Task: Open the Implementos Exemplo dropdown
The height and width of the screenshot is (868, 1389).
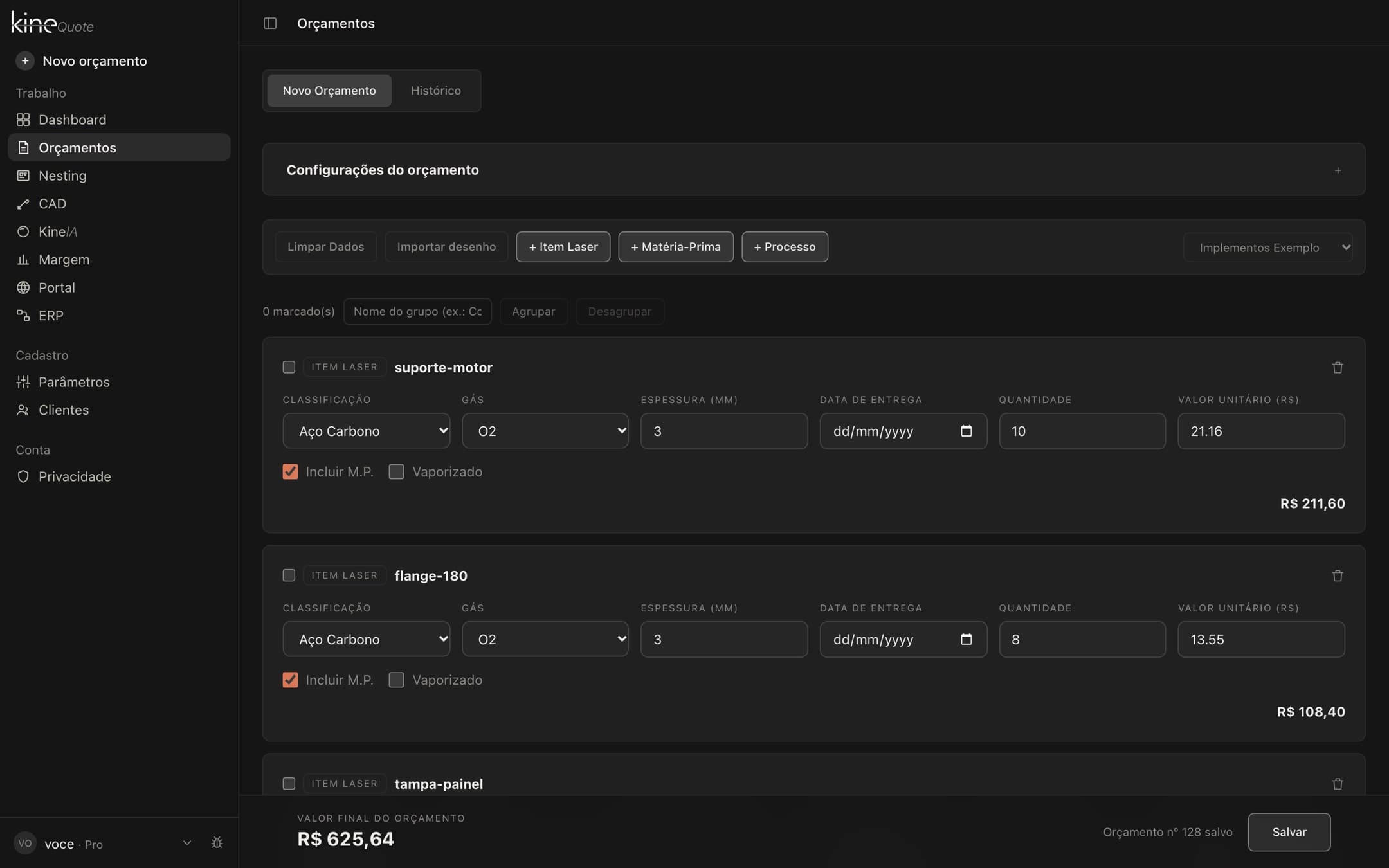Action: 1267,248
